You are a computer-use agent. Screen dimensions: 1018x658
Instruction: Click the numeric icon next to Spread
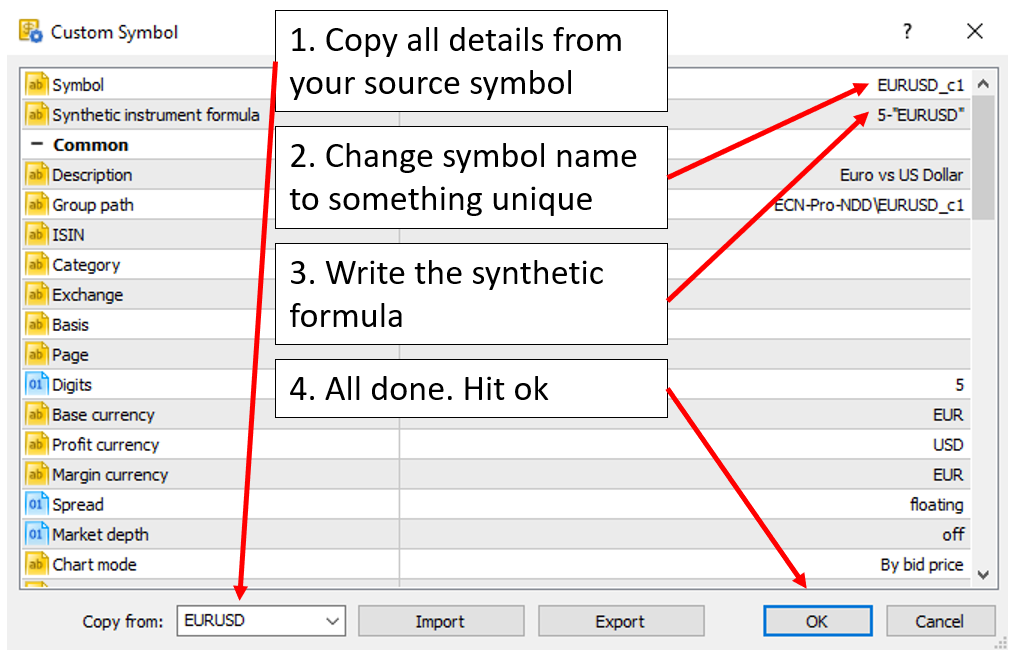point(36,504)
